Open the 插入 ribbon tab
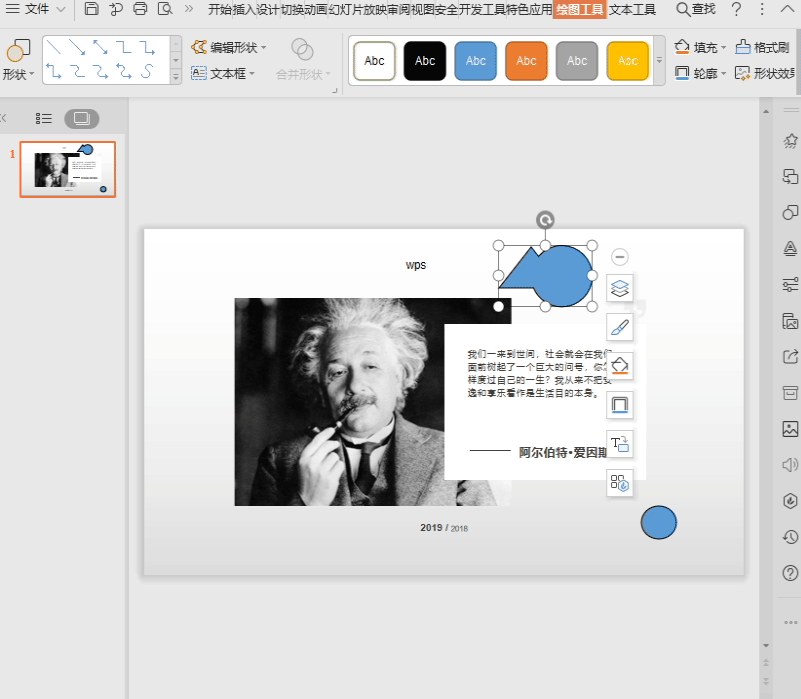 (x=244, y=9)
